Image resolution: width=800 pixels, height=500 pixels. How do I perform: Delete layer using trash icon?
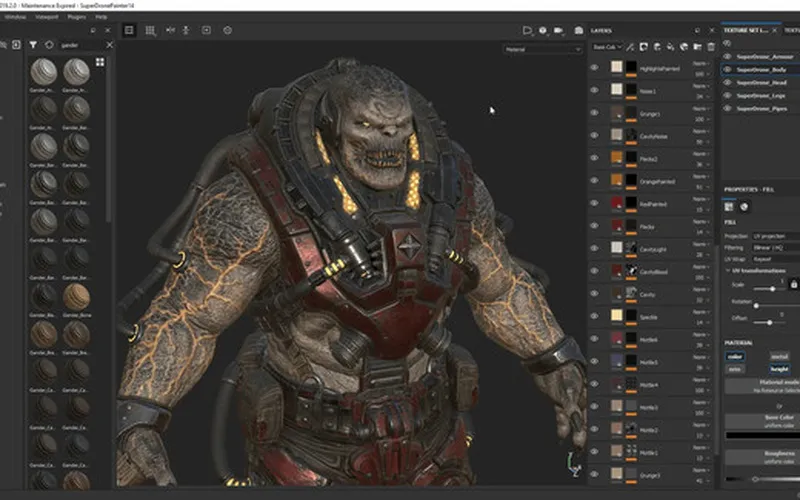pyautogui.click(x=711, y=47)
